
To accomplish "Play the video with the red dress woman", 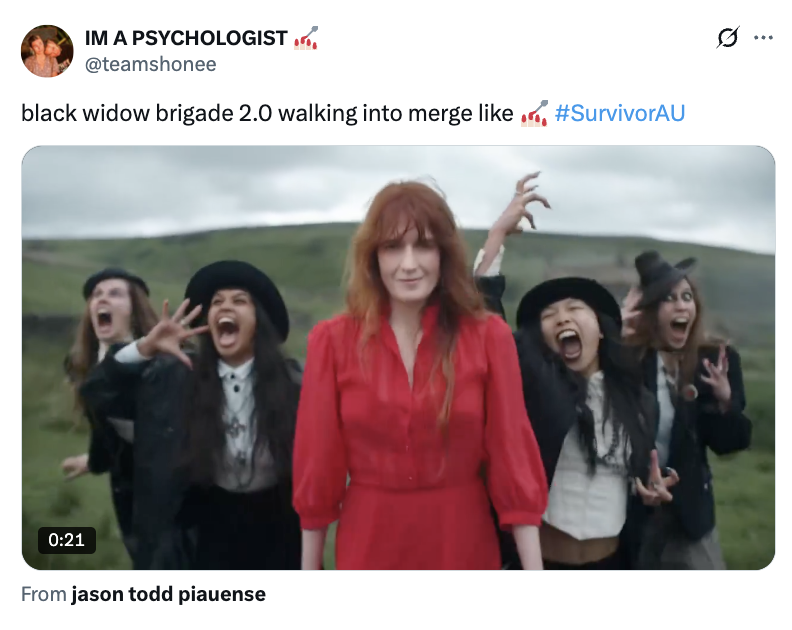I will point(398,358).
